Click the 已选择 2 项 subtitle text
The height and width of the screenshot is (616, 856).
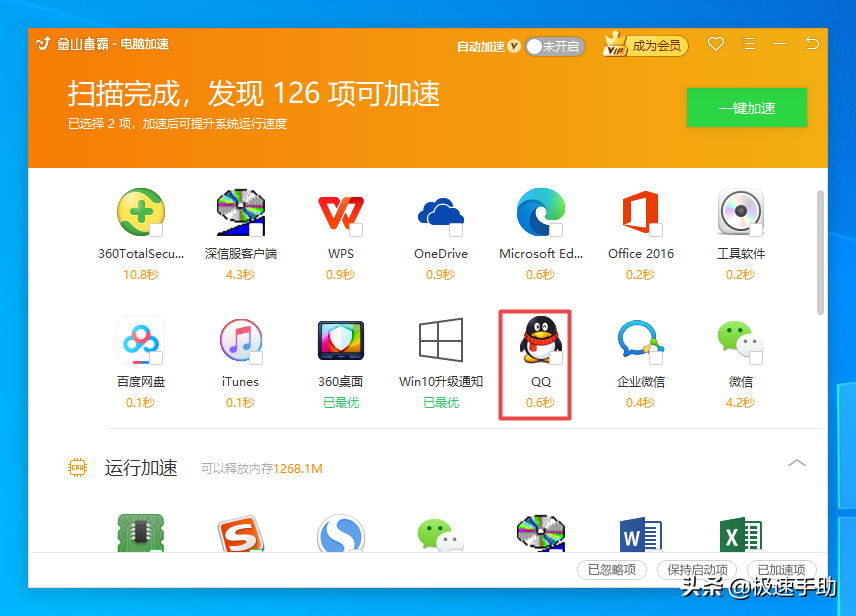click(177, 124)
